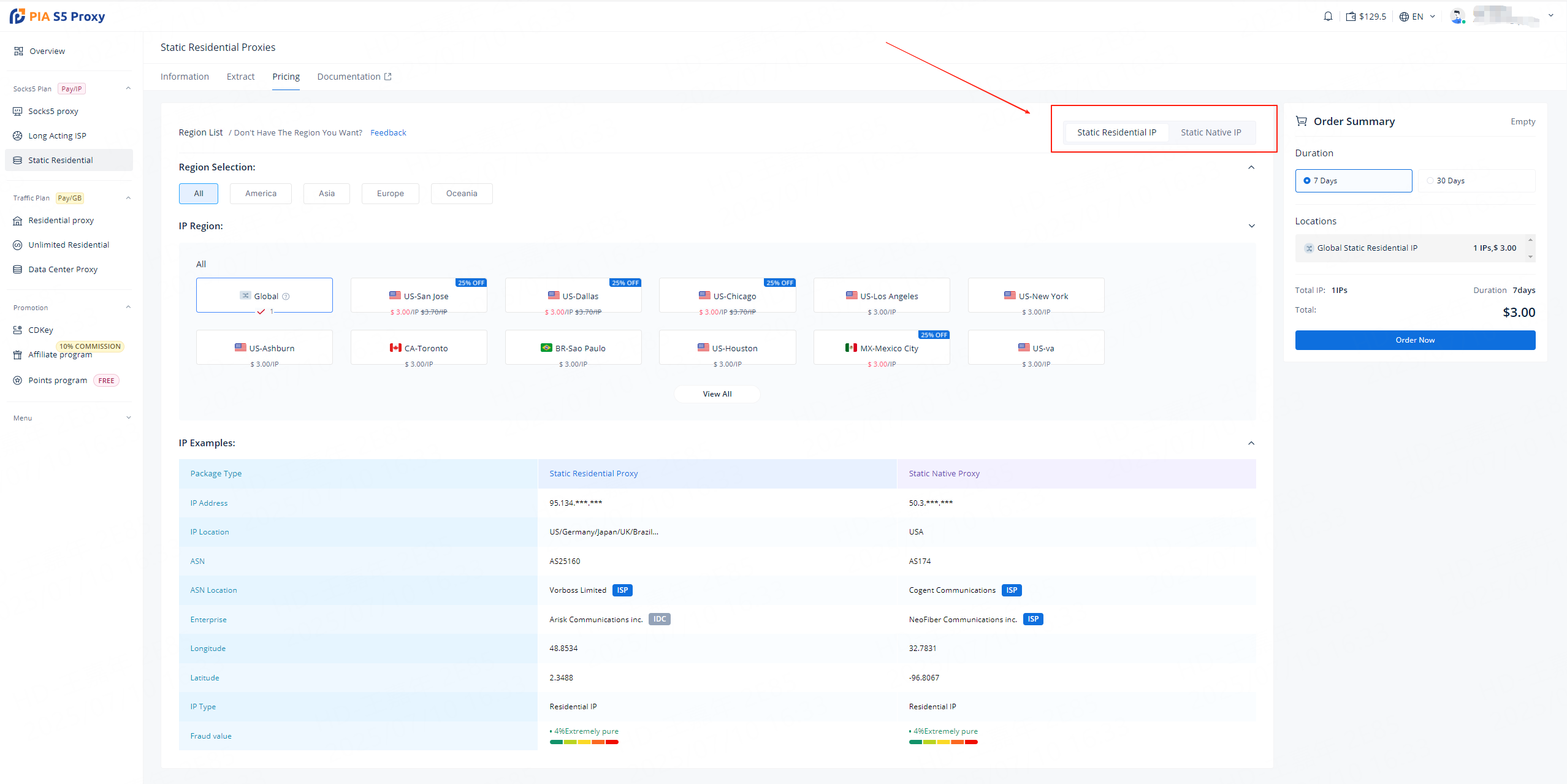Click the wallet balance icon

pyautogui.click(x=1351, y=17)
